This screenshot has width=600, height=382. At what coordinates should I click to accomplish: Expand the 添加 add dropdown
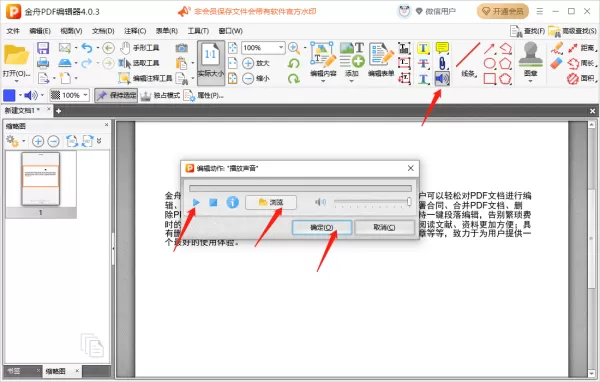352,81
